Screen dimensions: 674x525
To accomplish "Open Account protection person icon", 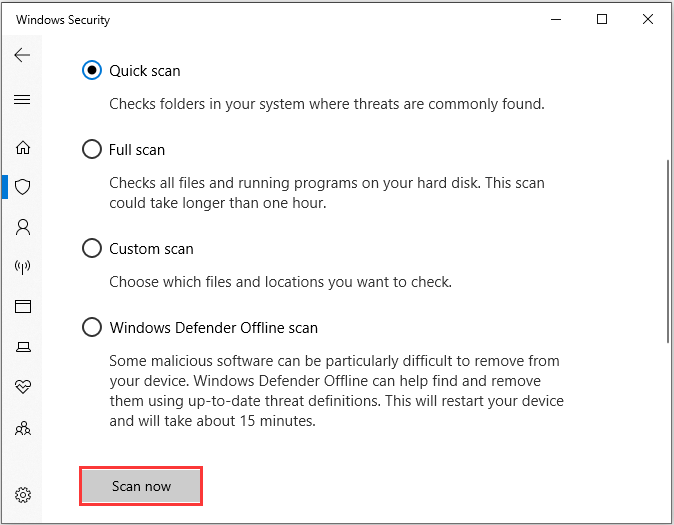I will [23, 227].
